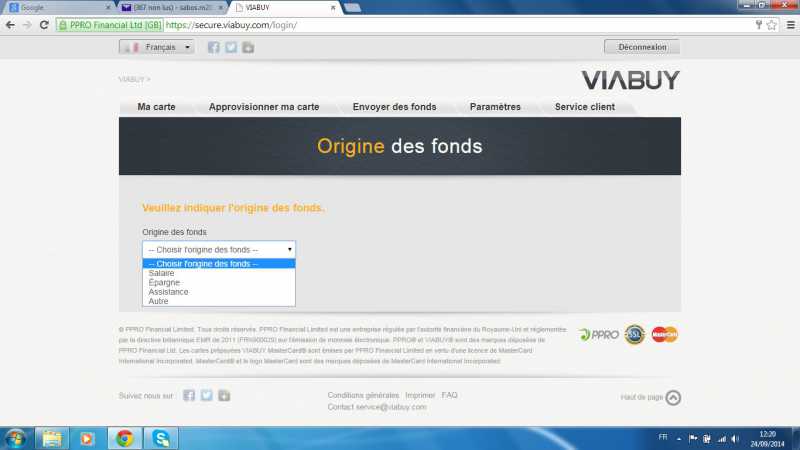Screen dimensions: 800x450
Task: Go back with the browser back arrow
Action: 10,24
